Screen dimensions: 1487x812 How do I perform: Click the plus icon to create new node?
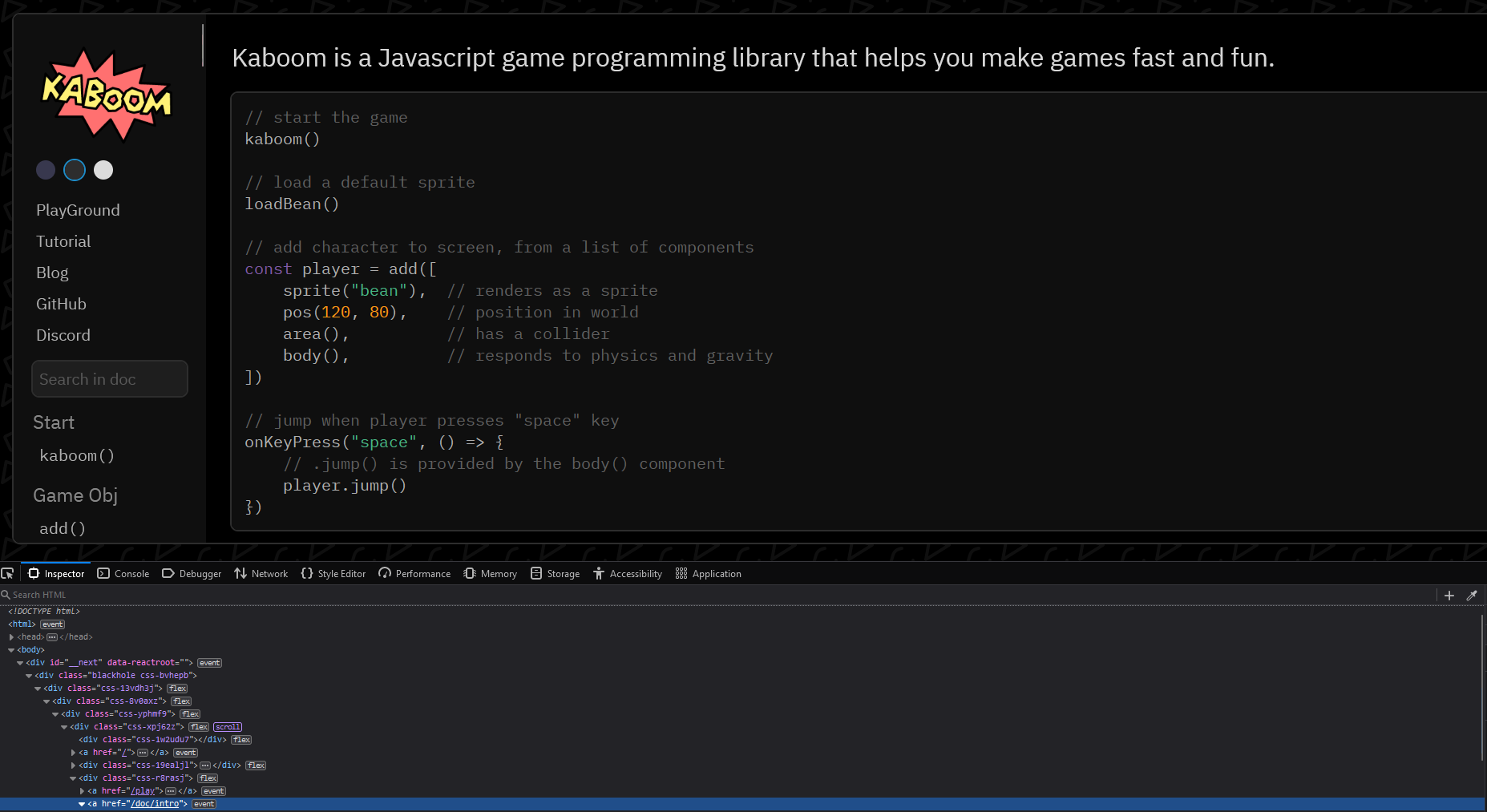1449,596
